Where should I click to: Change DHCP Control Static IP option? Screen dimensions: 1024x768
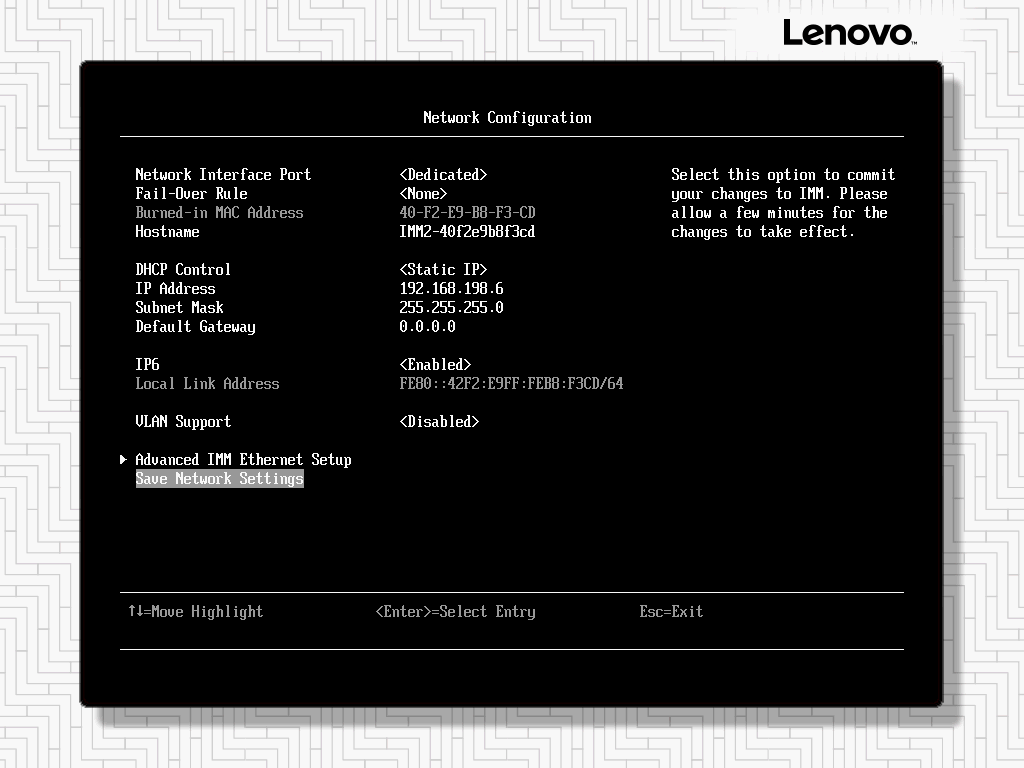[443, 270]
